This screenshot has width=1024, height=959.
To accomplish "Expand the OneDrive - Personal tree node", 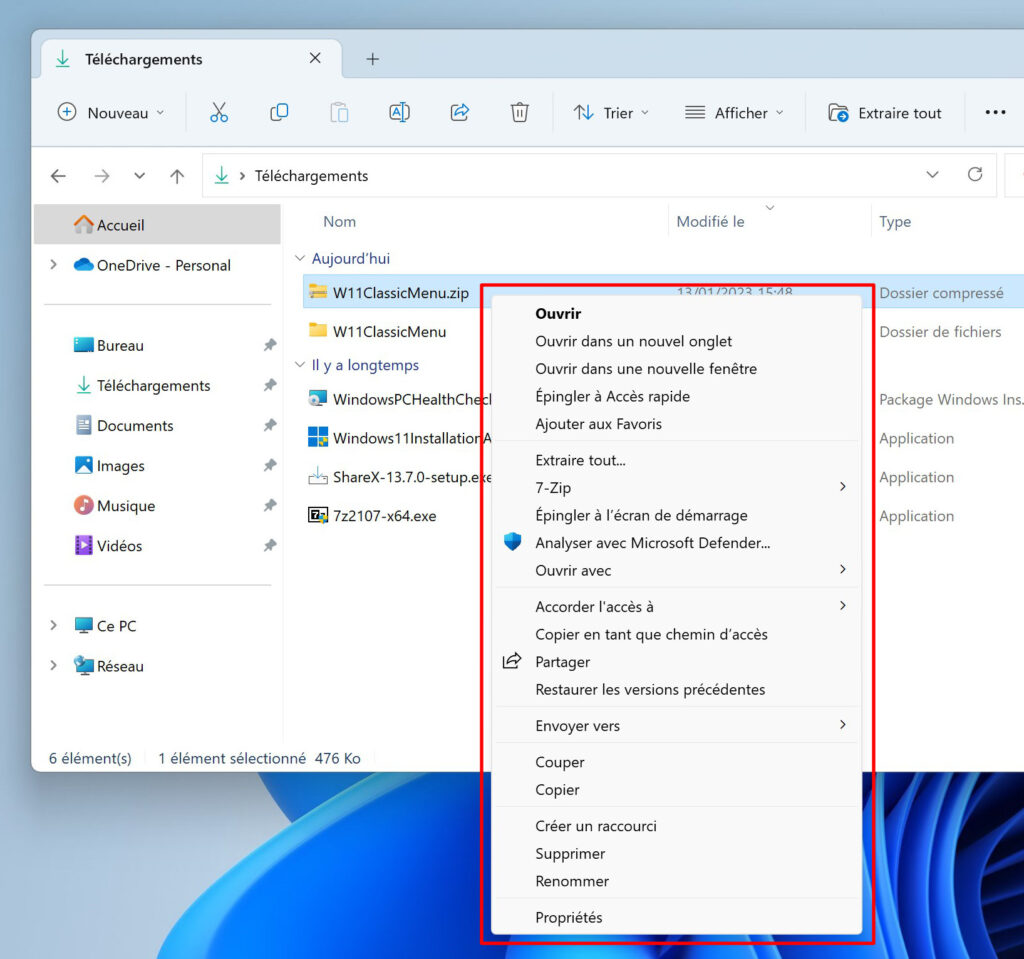I will coord(54,265).
